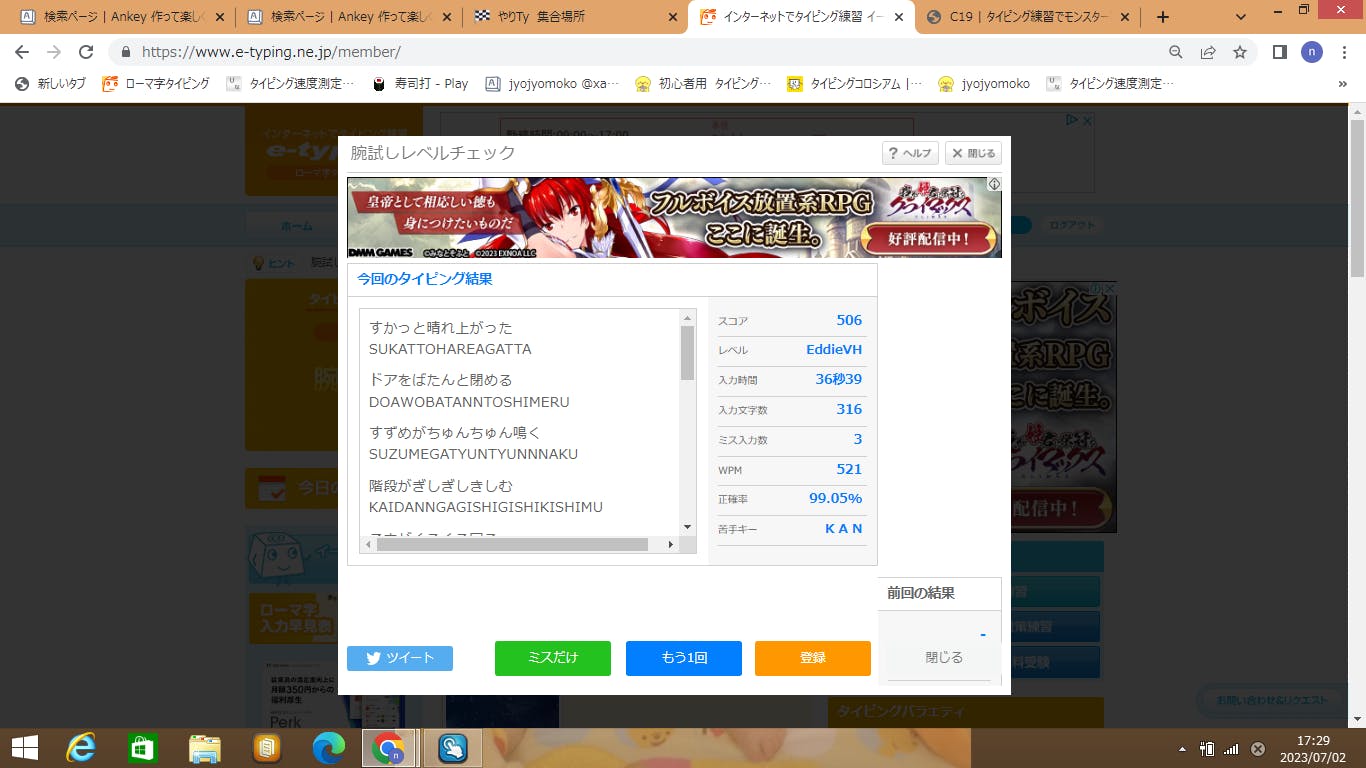Show hidden system tray icons arrow
This screenshot has height=768, width=1366.
click(1183, 748)
